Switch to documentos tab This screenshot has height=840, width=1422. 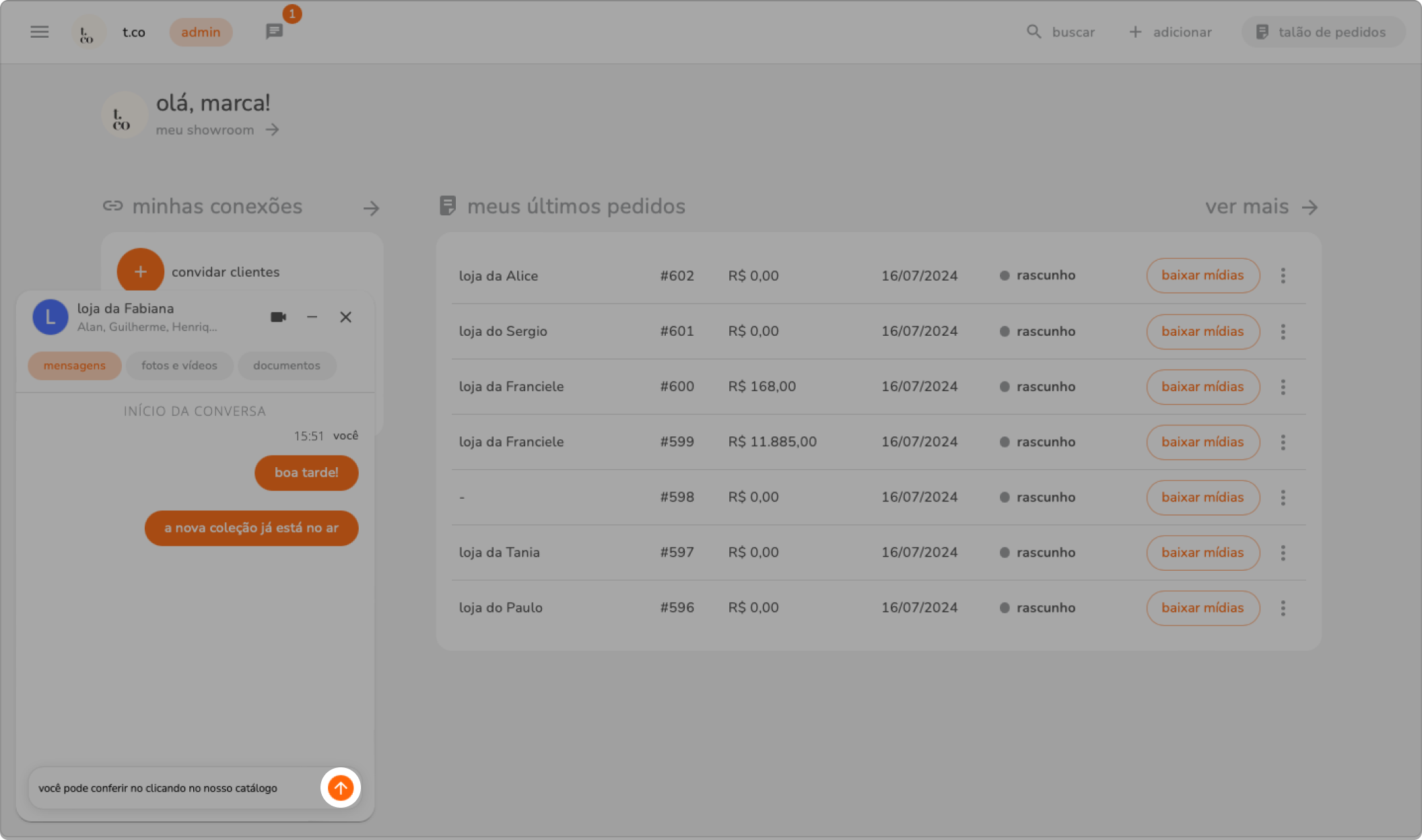[x=287, y=365]
